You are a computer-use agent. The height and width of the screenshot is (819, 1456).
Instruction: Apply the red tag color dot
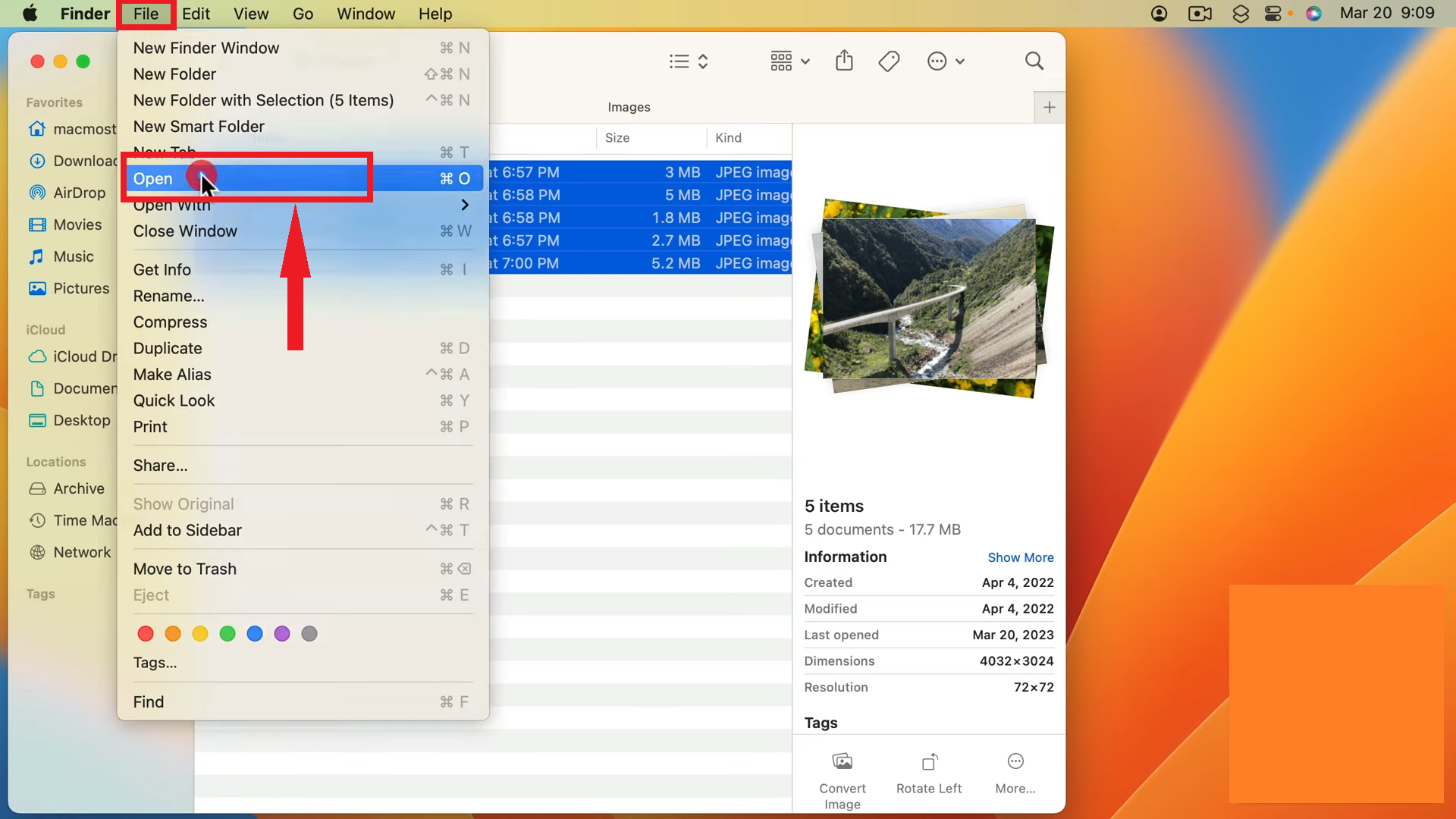146,634
